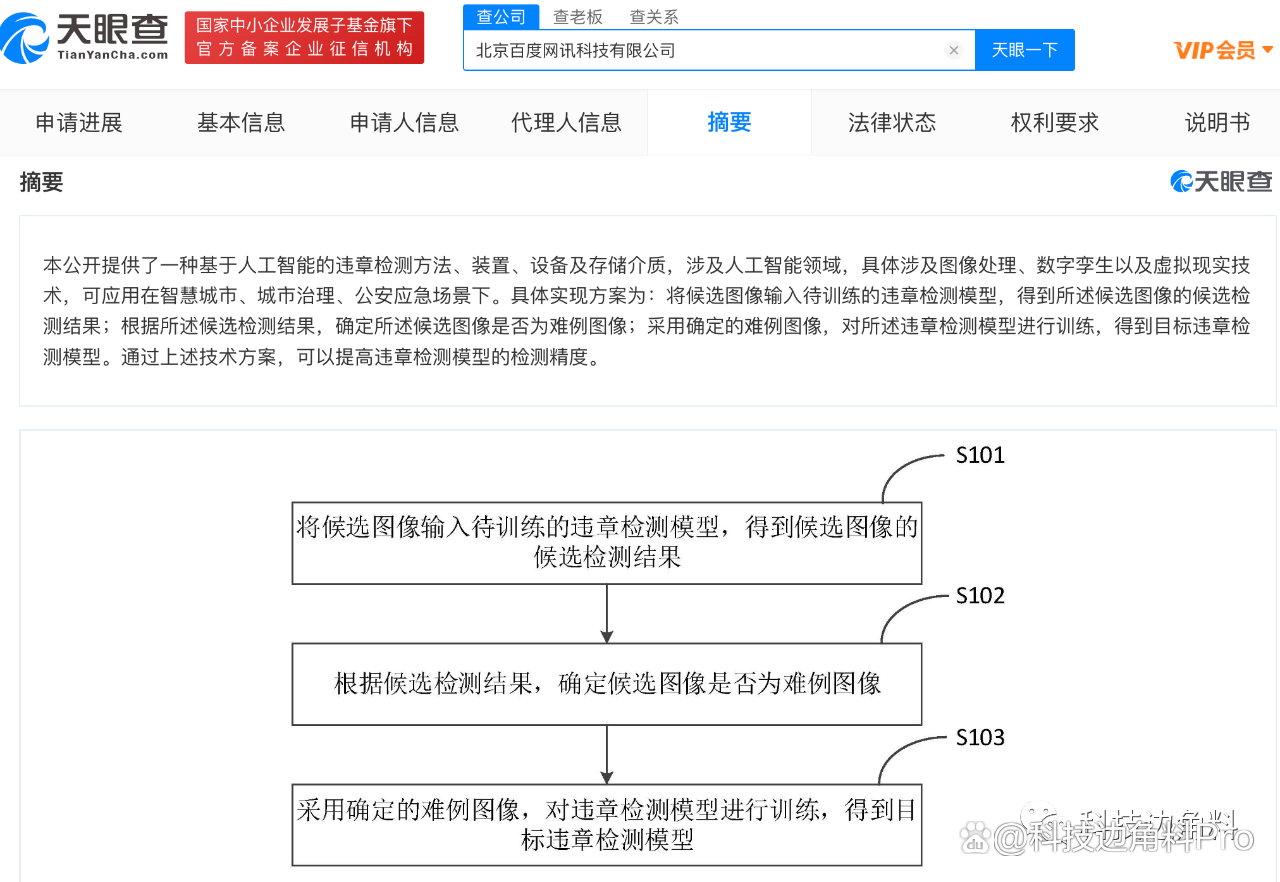
Task: Click the search field containing 北京百度网讯科技有限公司
Action: 700,50
